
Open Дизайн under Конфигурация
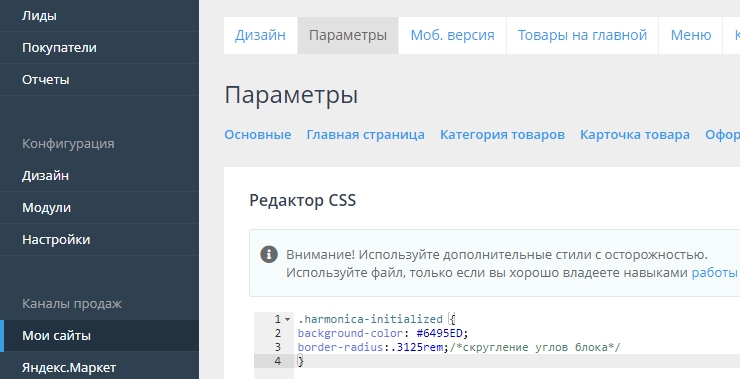coord(45,176)
